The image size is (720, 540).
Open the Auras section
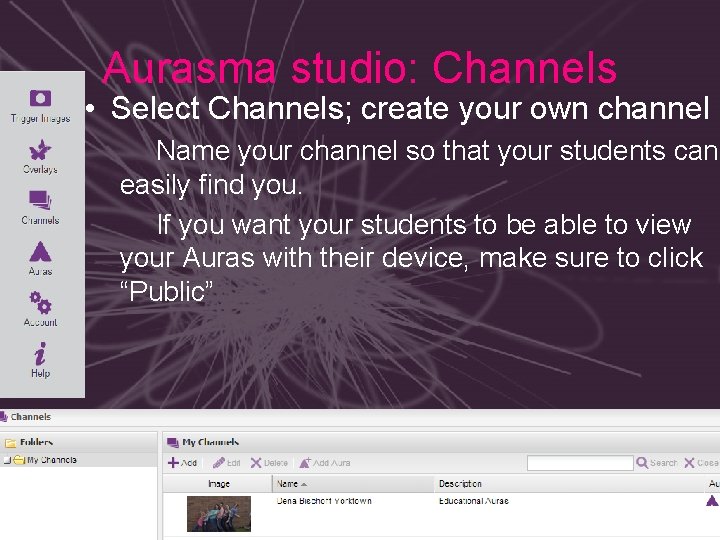[x=40, y=258]
